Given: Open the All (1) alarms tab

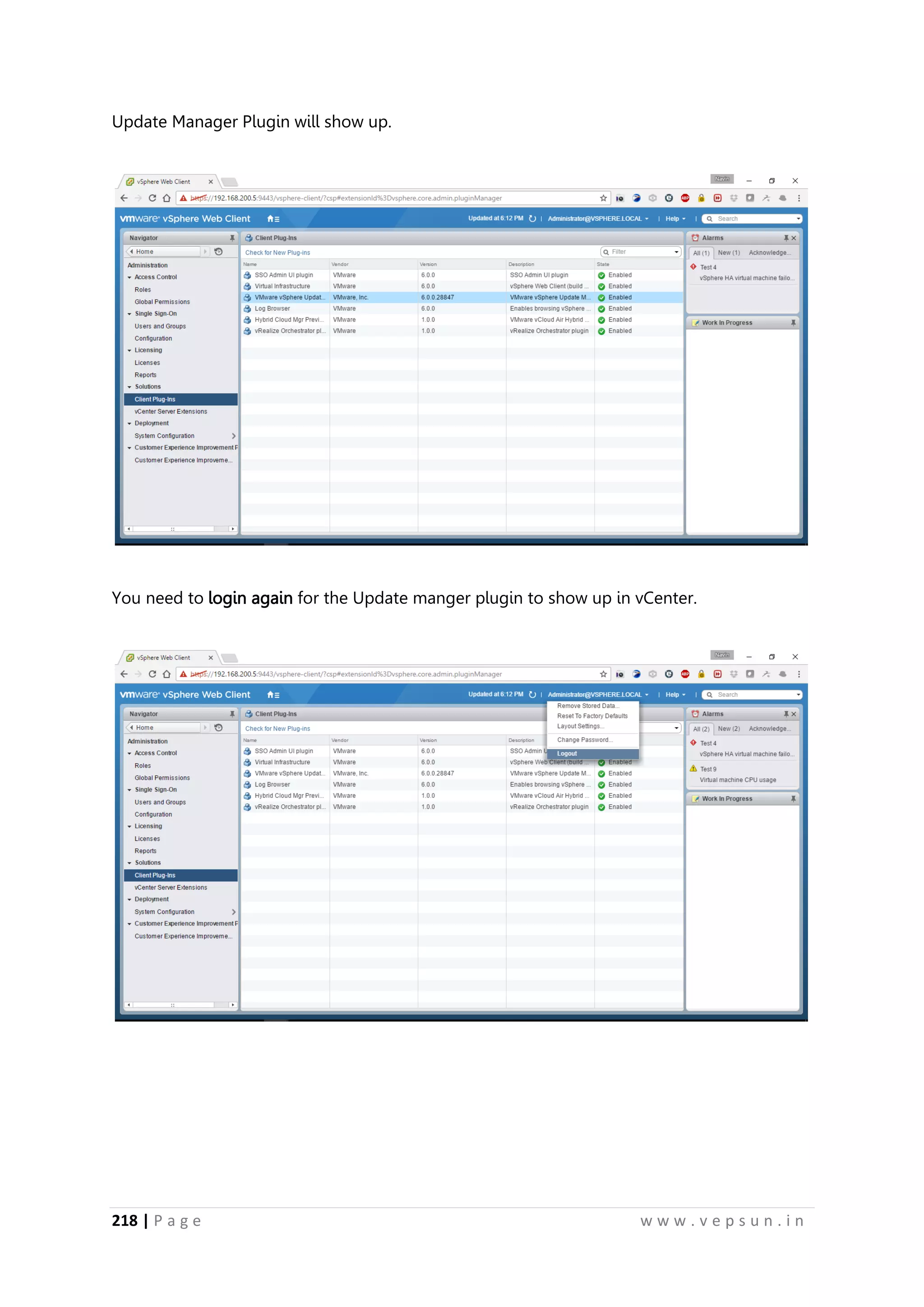Looking at the screenshot, I should coord(701,253).
